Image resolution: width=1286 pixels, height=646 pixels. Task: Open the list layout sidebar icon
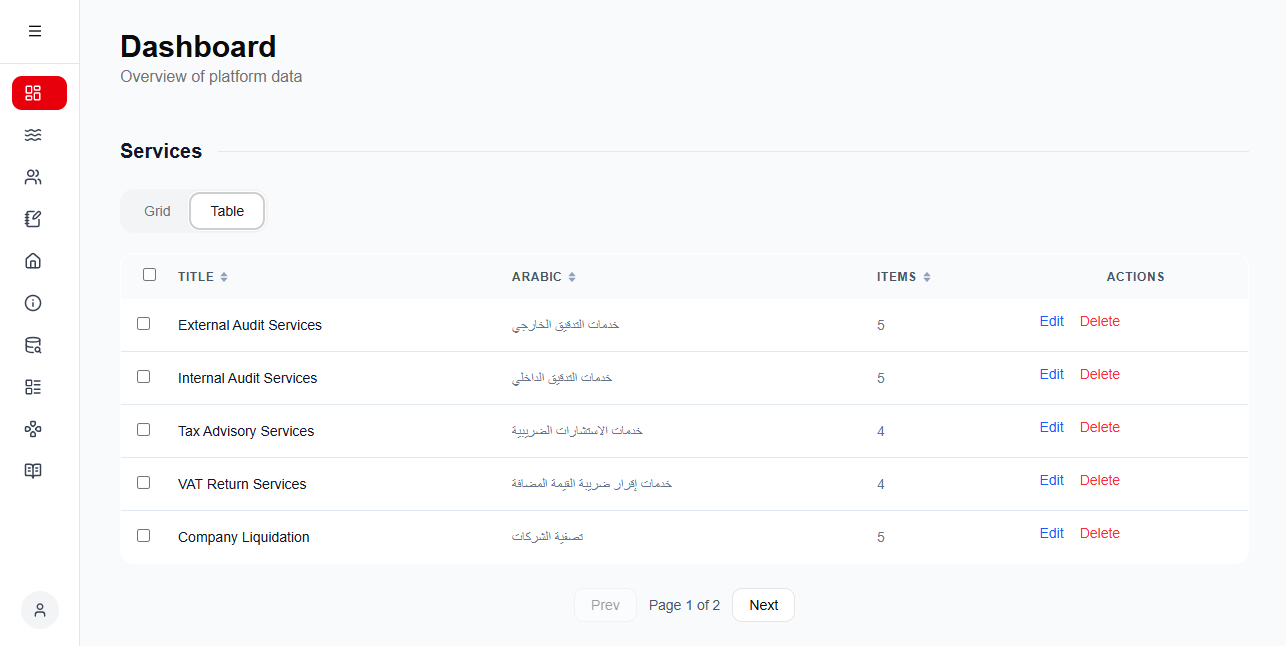click(x=33, y=387)
